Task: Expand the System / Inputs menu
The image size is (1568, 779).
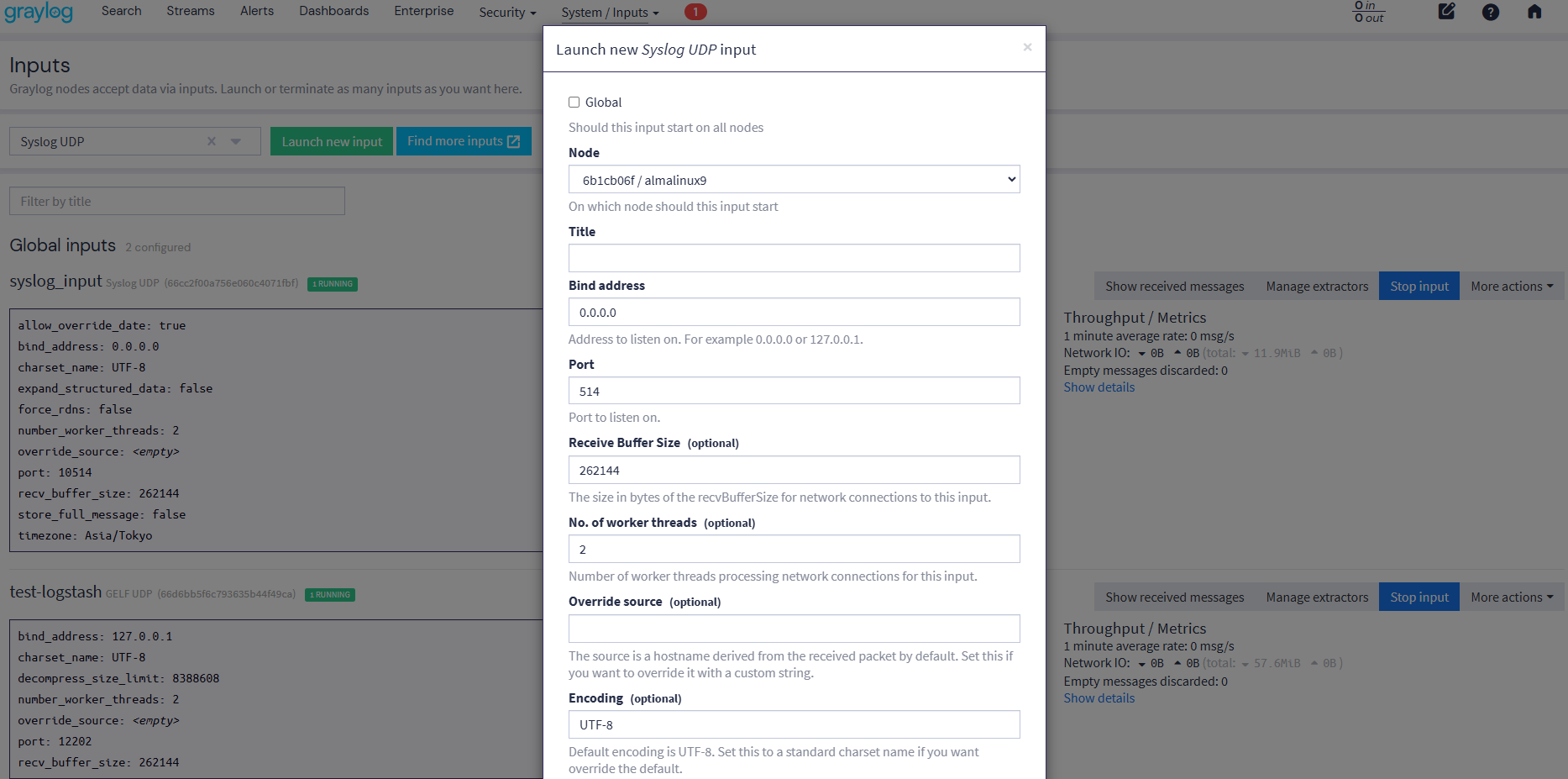Action: click(610, 12)
